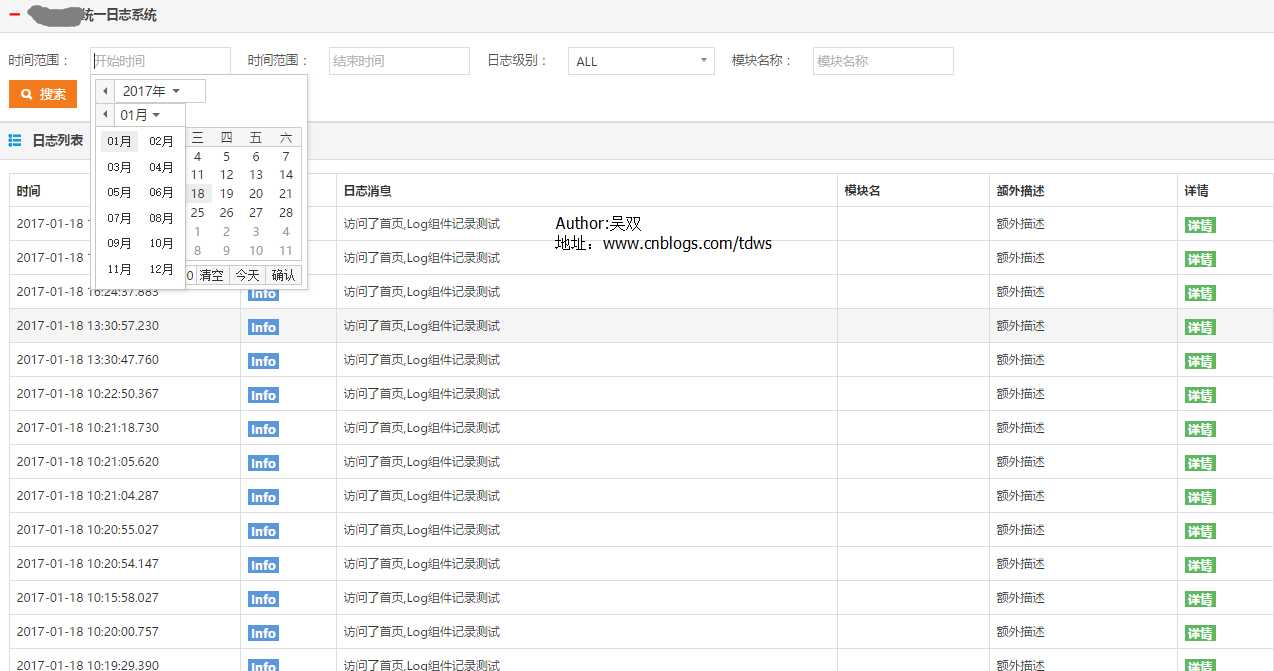Click the Info badge in the 13:30:57.230 row
This screenshot has width=1274, height=671.
point(263,327)
